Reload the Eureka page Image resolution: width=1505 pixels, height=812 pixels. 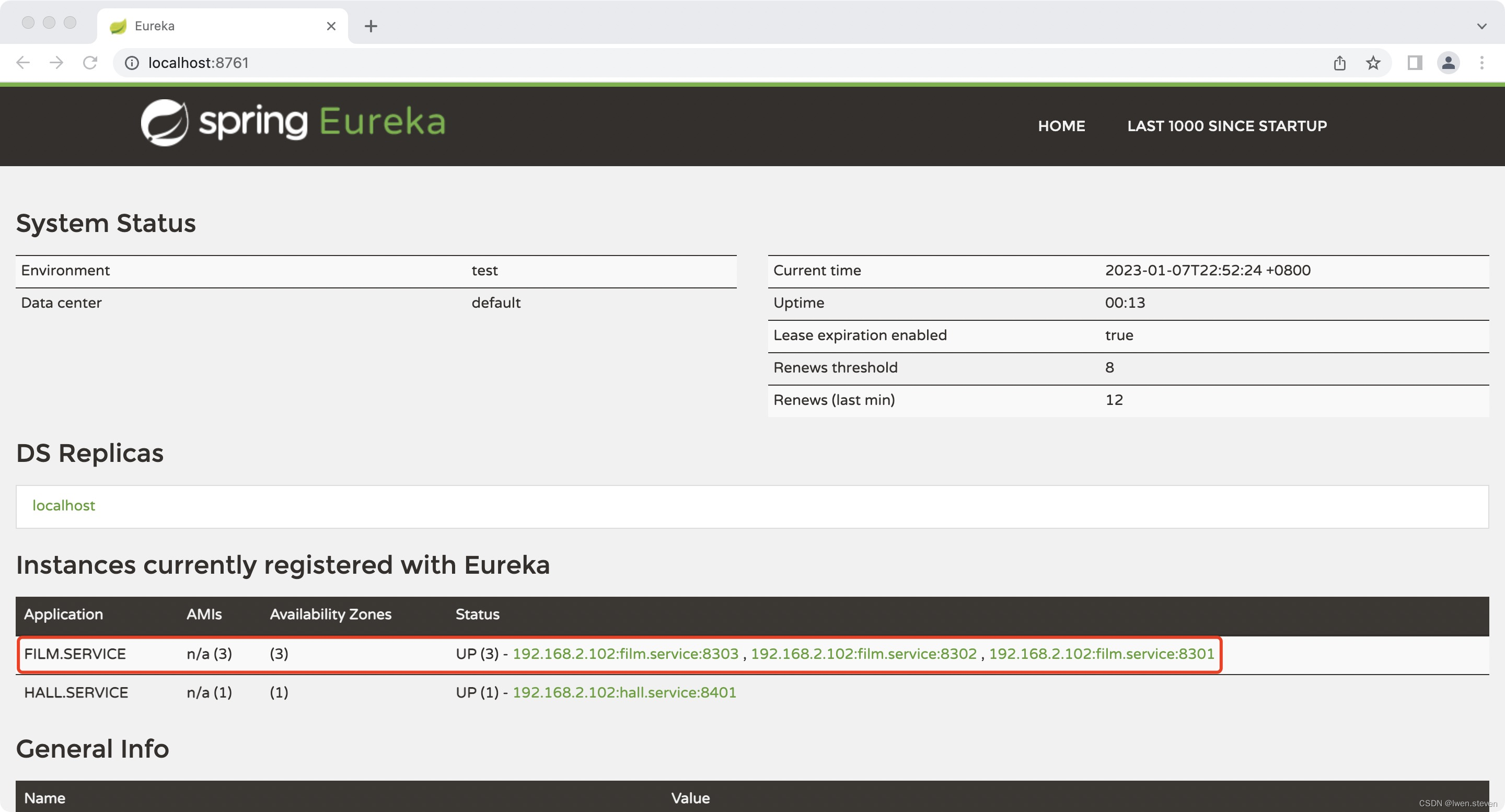[x=90, y=63]
